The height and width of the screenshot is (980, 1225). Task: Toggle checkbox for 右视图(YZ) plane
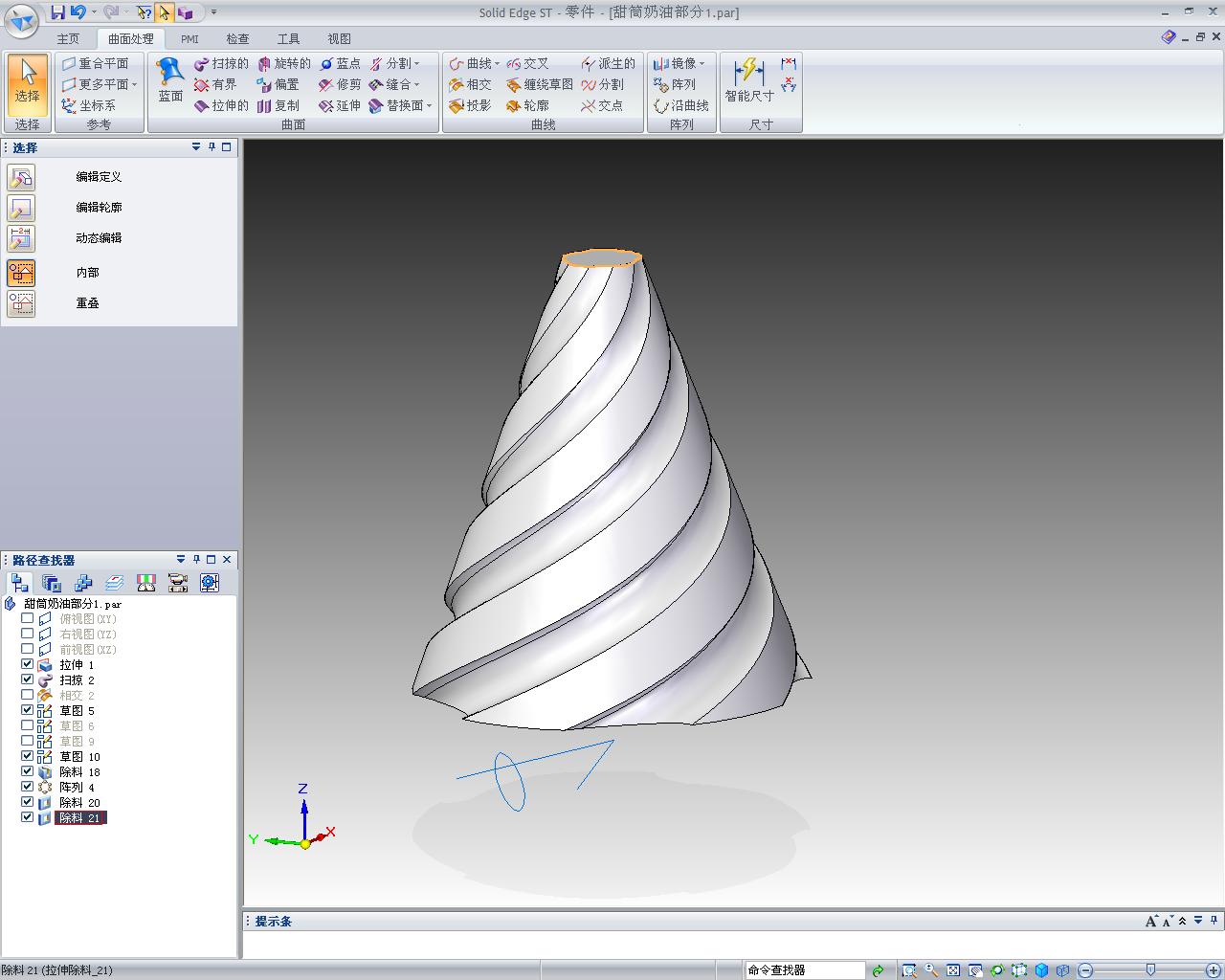tap(27, 634)
